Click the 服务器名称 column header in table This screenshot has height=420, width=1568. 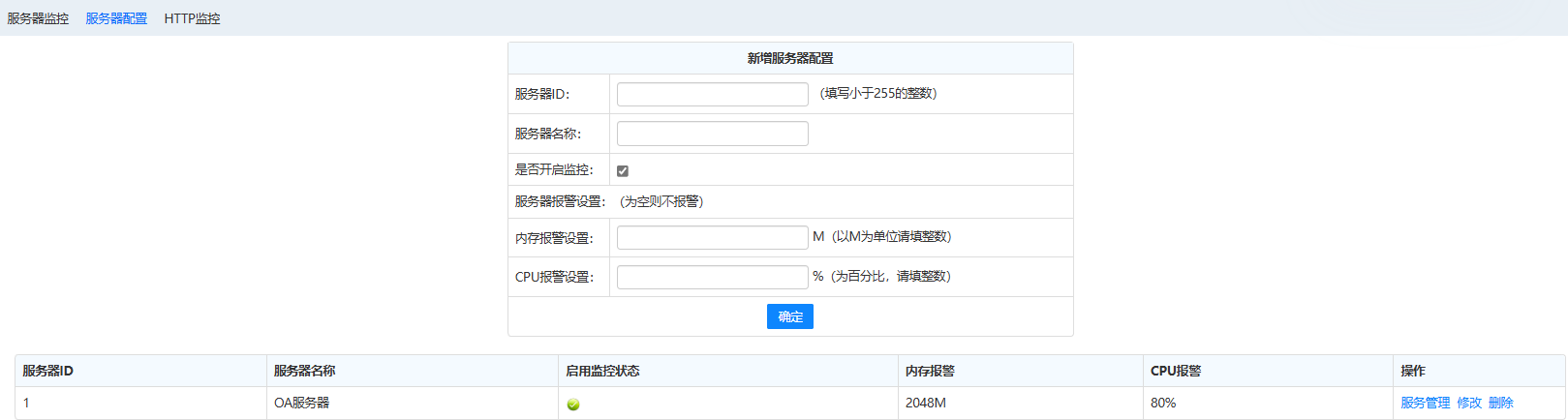tap(304, 371)
